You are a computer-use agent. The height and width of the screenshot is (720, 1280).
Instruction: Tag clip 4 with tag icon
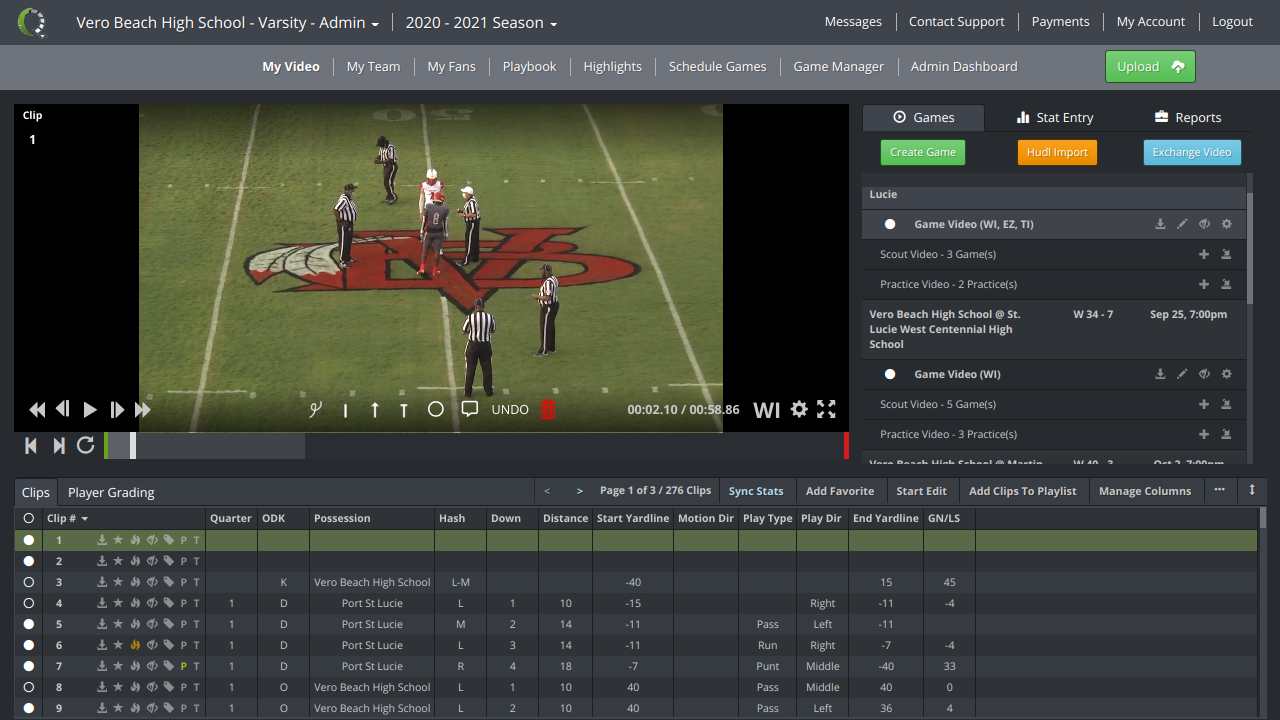pyautogui.click(x=169, y=603)
